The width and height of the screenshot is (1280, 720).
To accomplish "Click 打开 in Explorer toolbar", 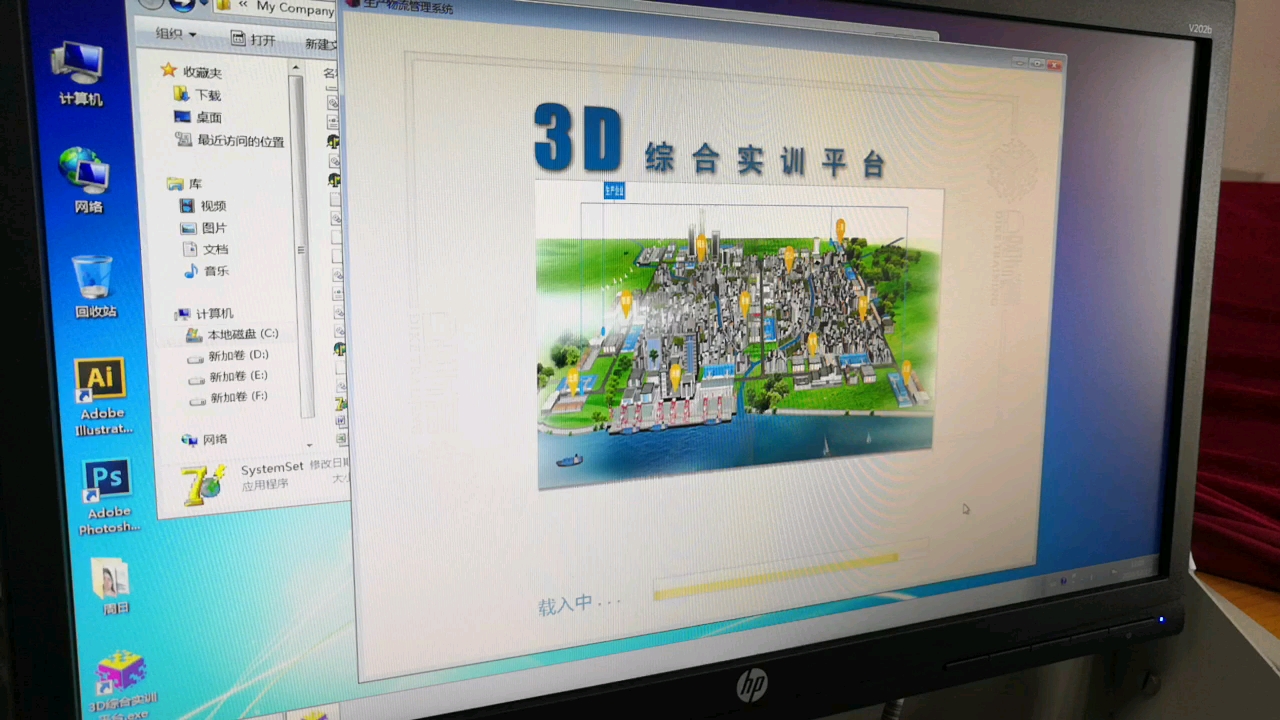I will point(253,40).
